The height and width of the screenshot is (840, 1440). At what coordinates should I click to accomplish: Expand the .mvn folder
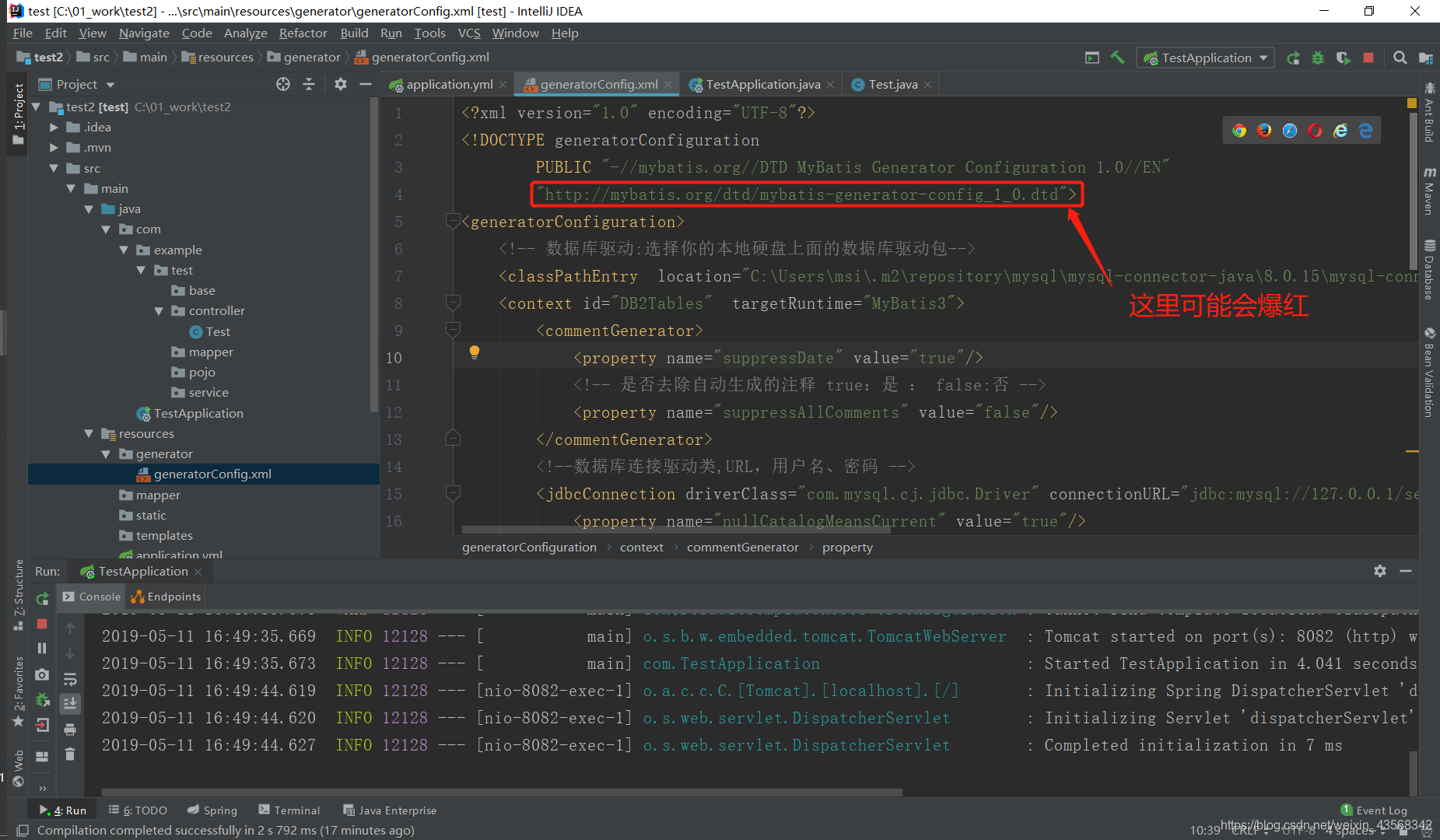tap(54, 147)
